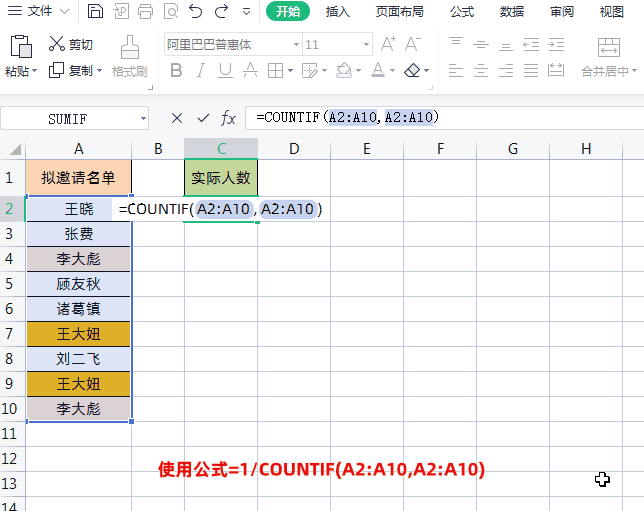Expand quick access toolbar customize arrow
The width and height of the screenshot is (644, 511).
click(x=246, y=12)
